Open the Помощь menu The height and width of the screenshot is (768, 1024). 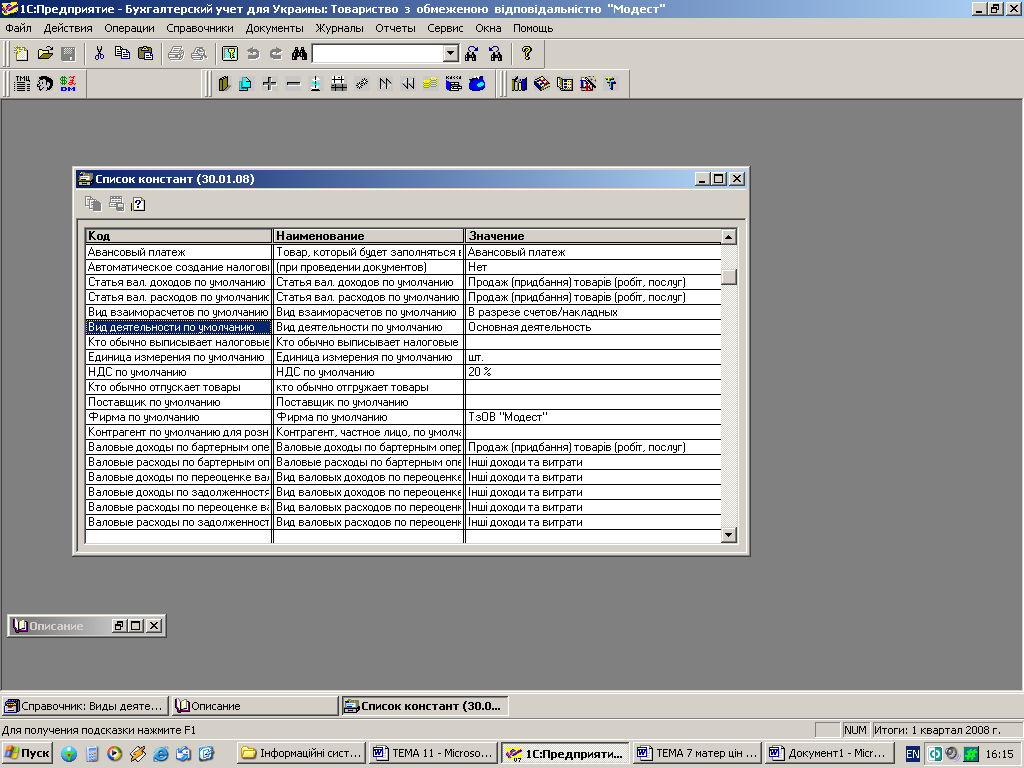[x=533, y=28]
